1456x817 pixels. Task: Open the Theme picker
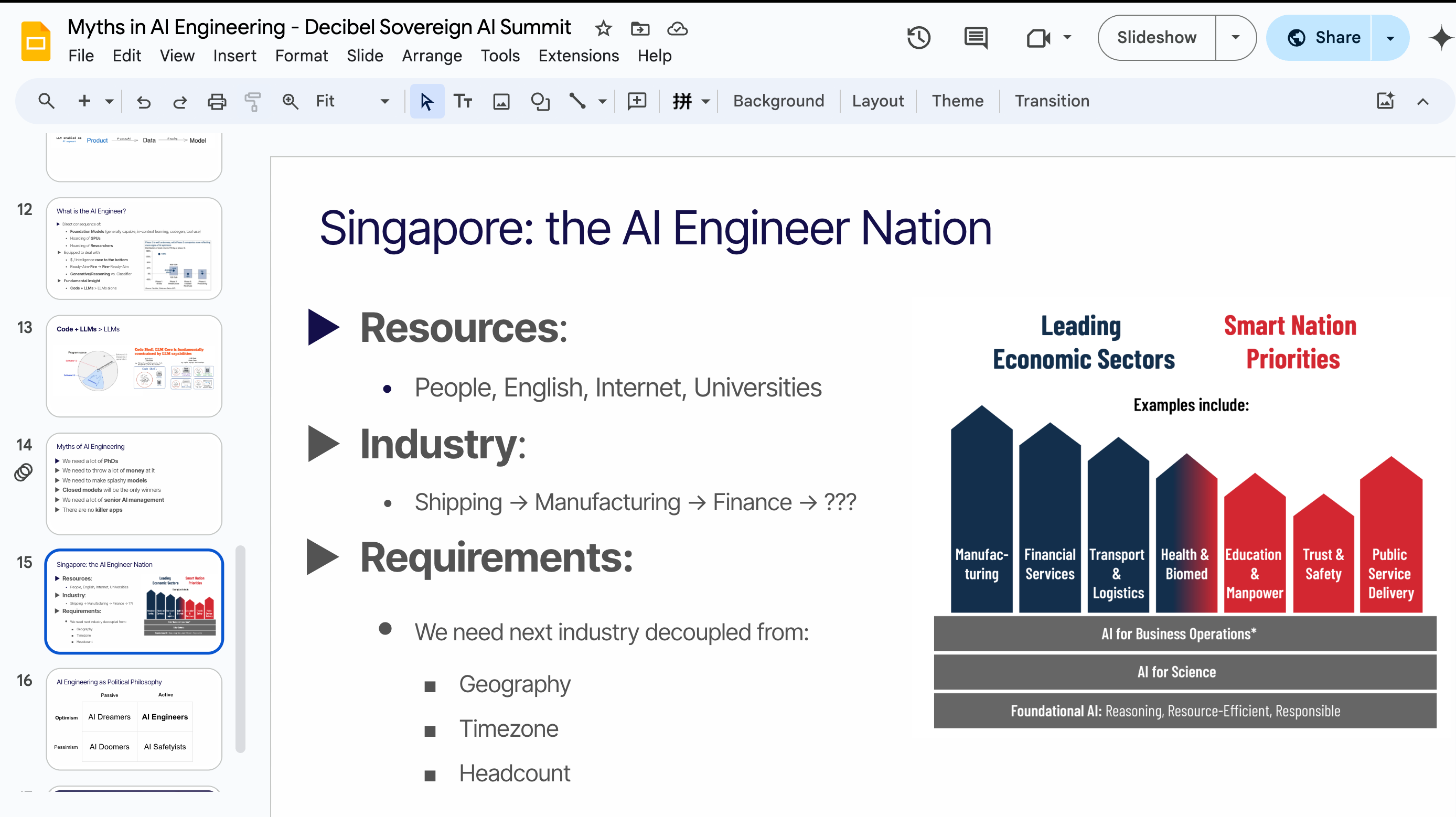click(957, 101)
